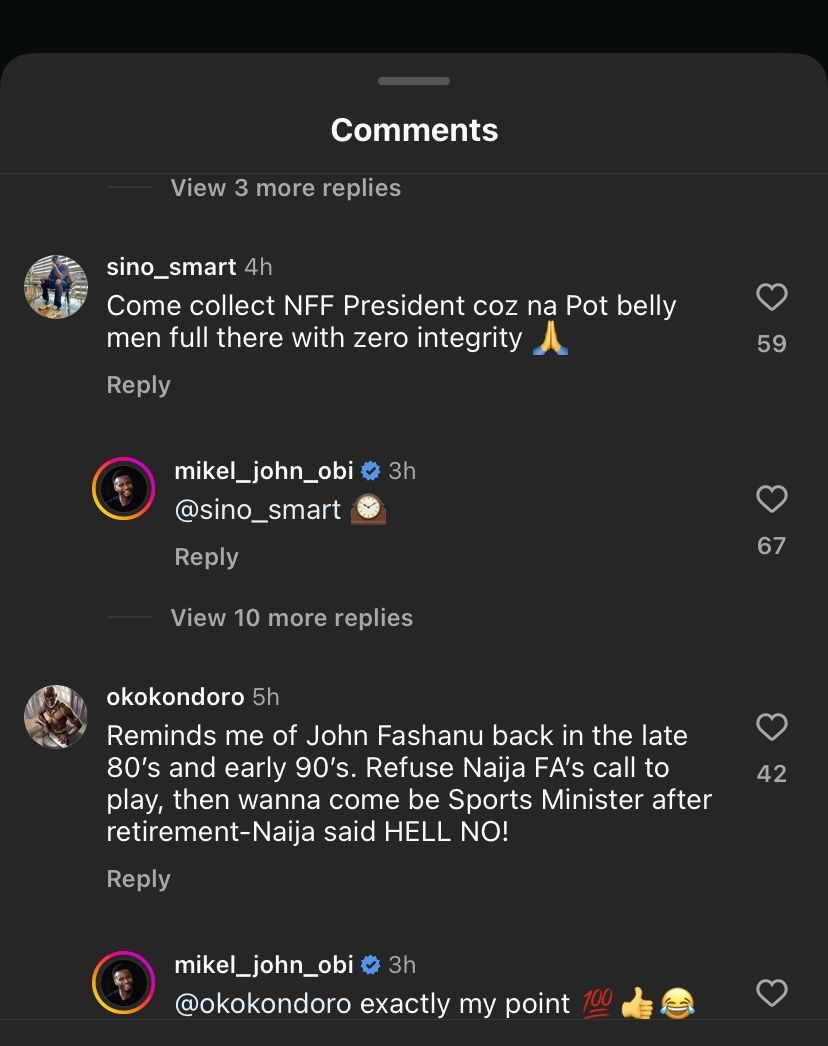
Task: View mikel_john_obi's gradient-ringed avatar
Action: pos(124,488)
